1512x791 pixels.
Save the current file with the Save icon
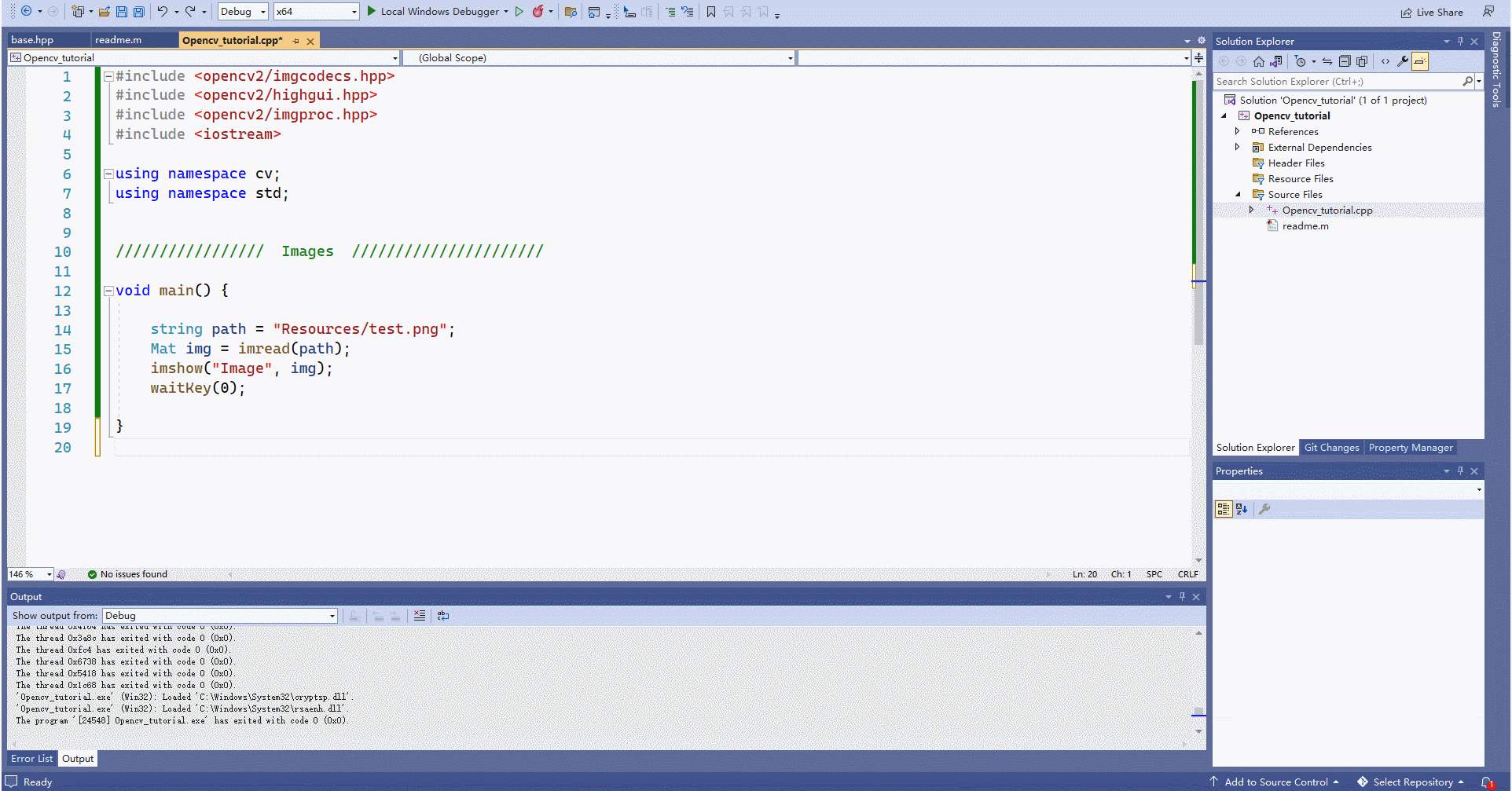click(x=122, y=11)
